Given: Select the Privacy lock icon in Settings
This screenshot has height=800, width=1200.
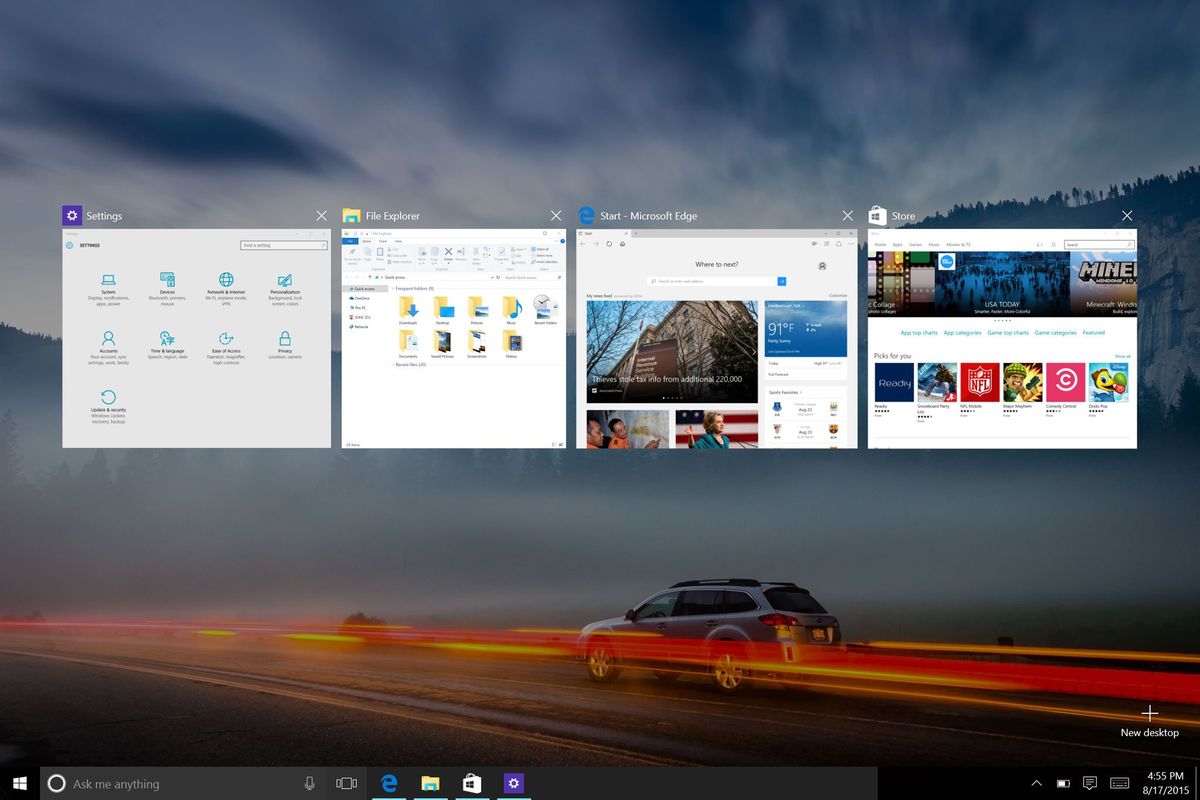Looking at the screenshot, I should pyautogui.click(x=286, y=340).
